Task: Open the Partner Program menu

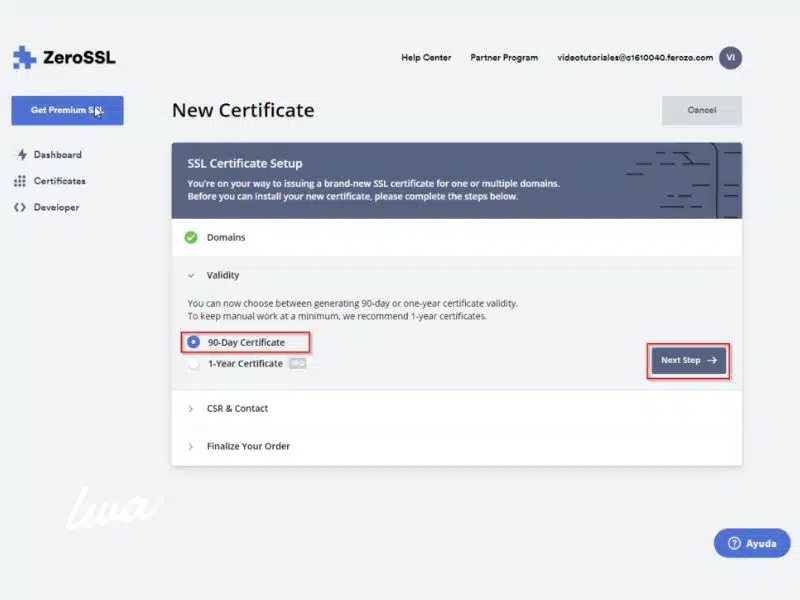Action: (504, 58)
